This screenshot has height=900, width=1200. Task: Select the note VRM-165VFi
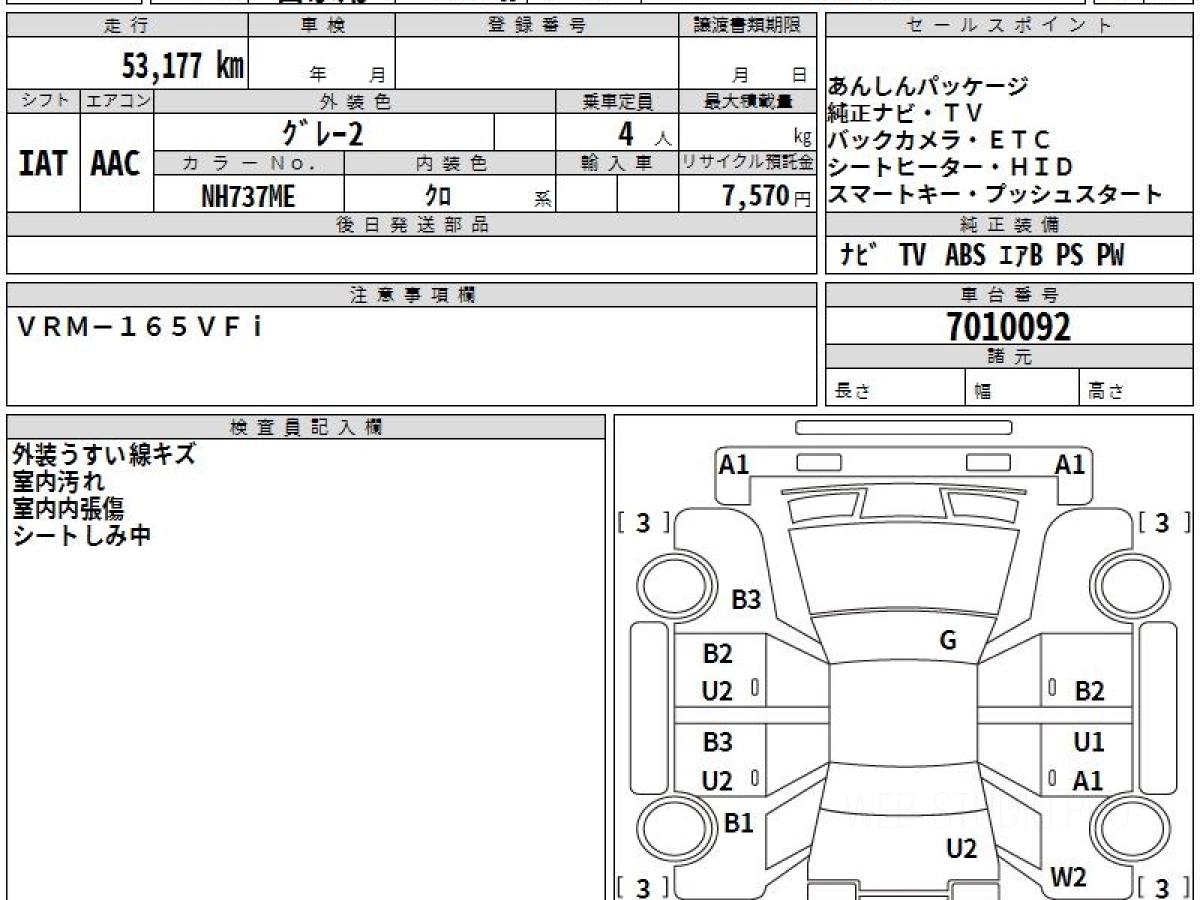point(141,326)
